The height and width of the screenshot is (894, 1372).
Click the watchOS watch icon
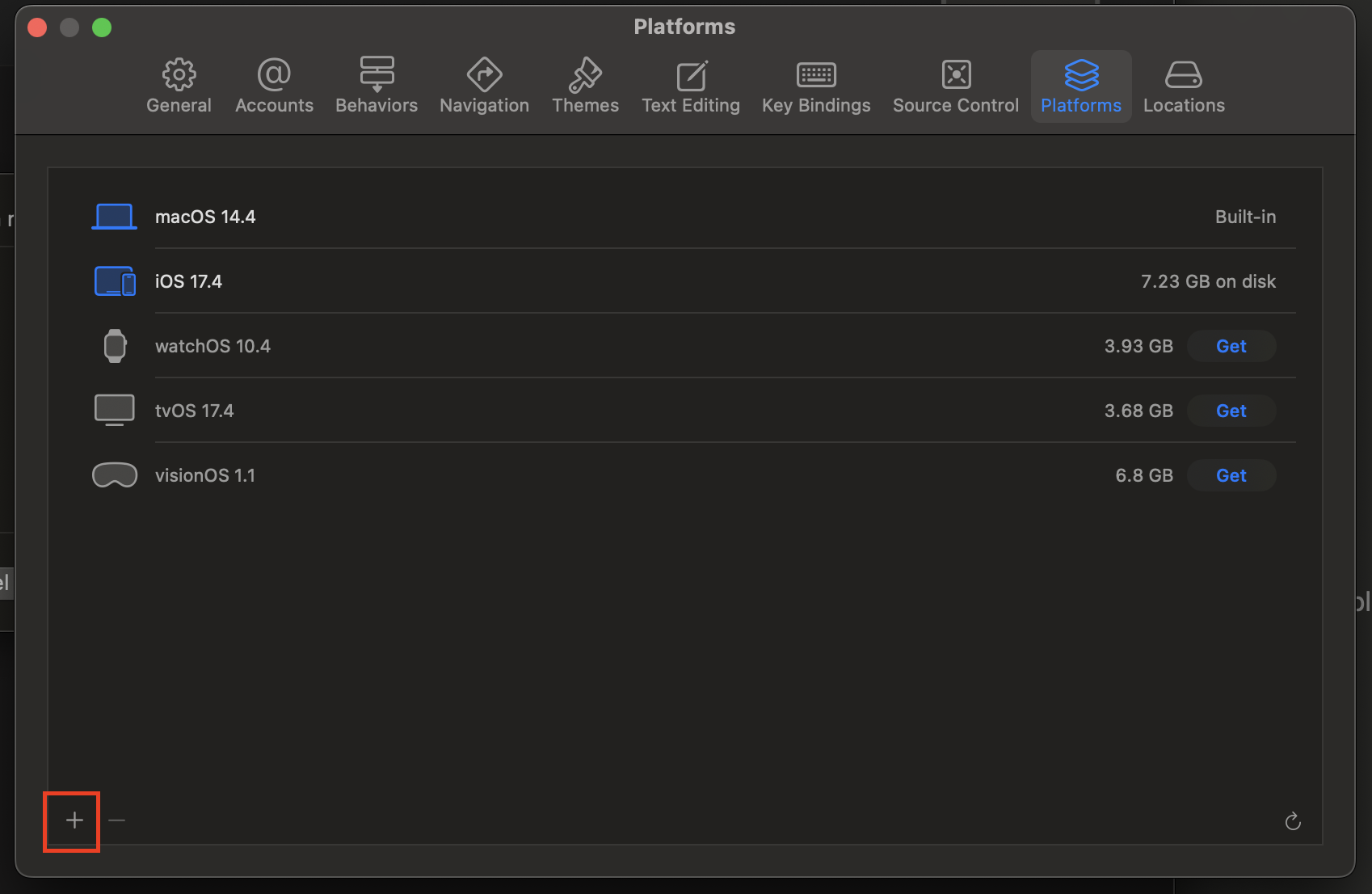(115, 346)
